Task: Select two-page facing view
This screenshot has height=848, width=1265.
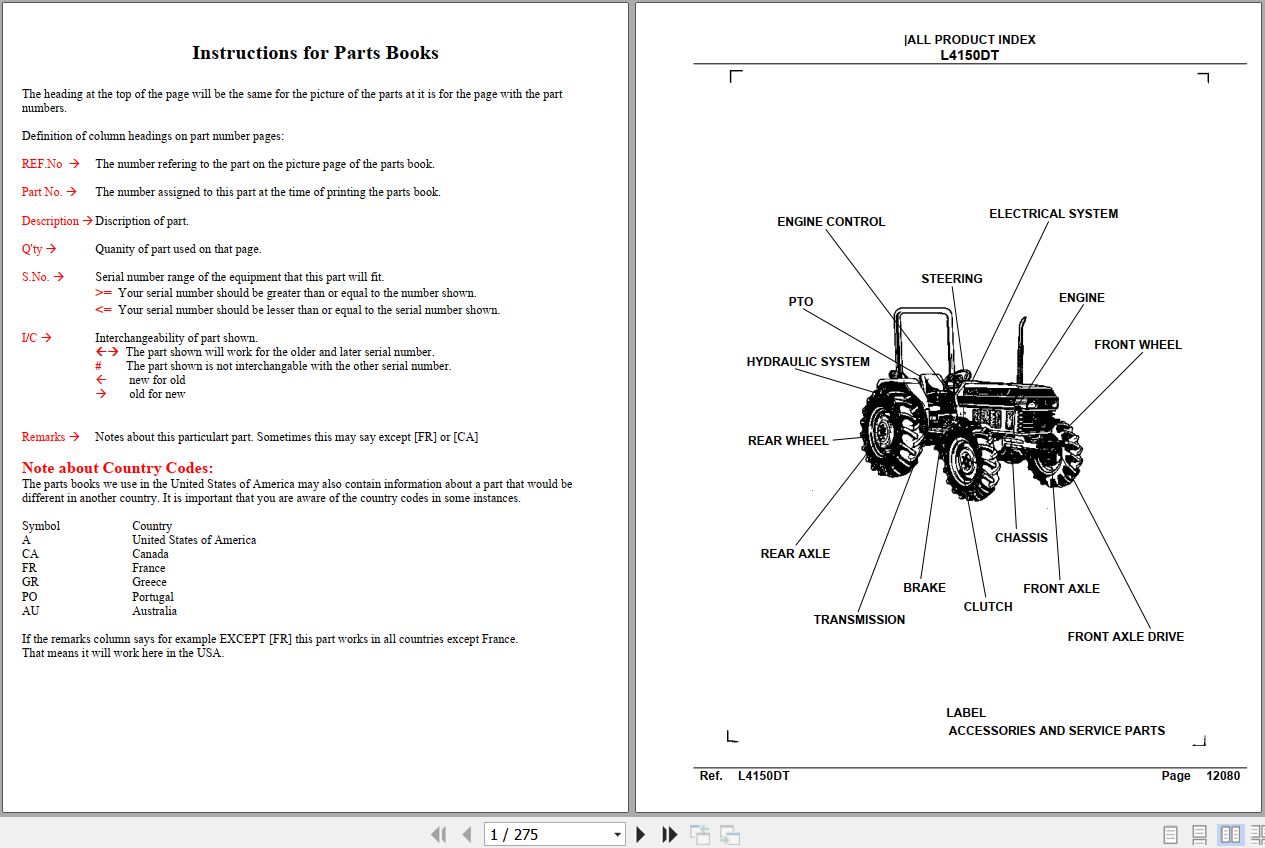Action: 1230,834
